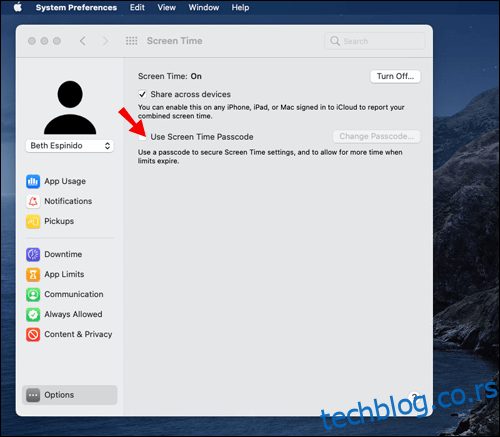Click the Turn Off... button
This screenshot has width=500, height=437.
point(395,76)
